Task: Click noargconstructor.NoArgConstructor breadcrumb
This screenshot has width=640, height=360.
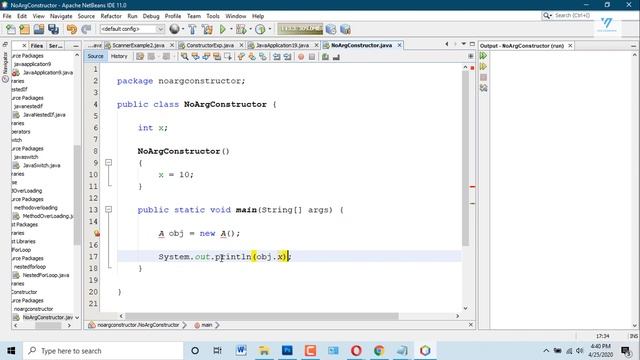Action: pos(138,325)
